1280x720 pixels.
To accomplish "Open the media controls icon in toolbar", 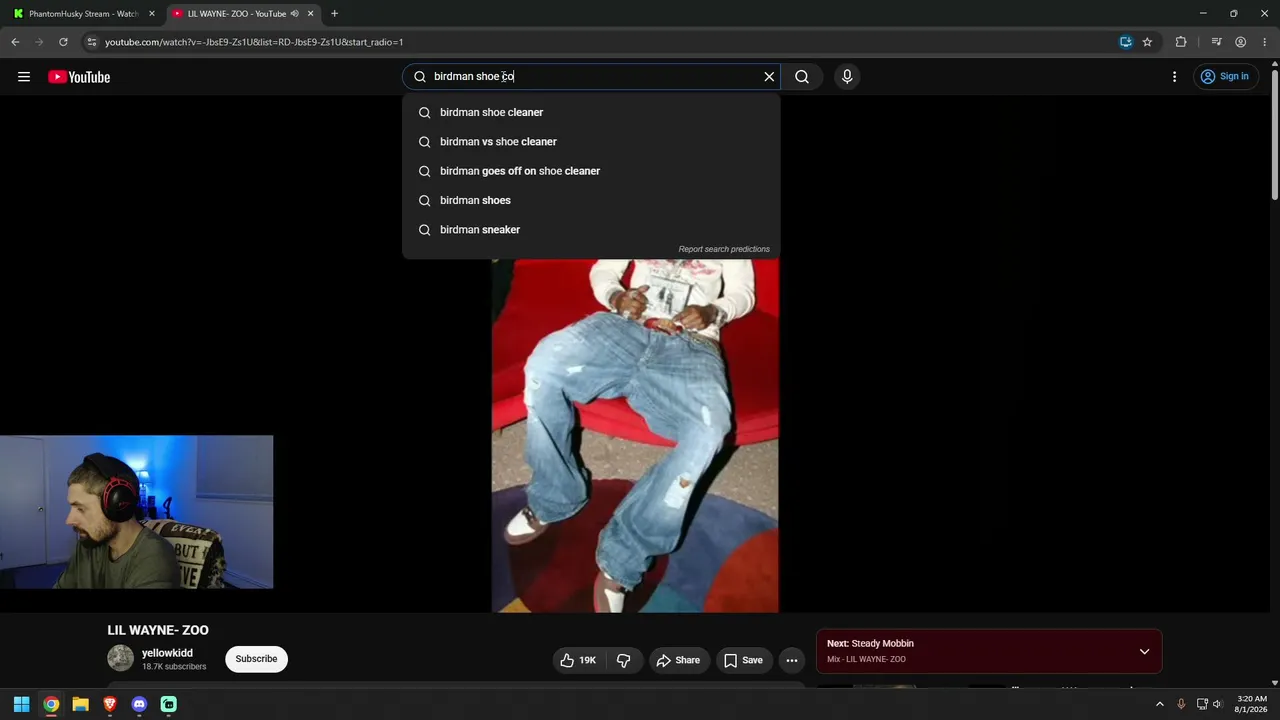I will click(1216, 42).
